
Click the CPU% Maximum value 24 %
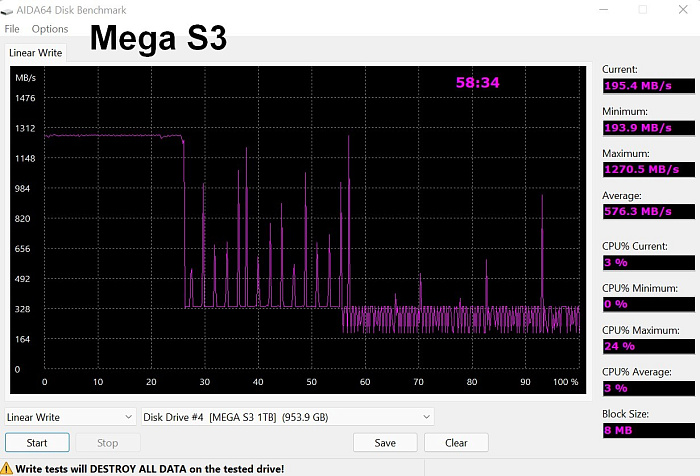tap(649, 346)
